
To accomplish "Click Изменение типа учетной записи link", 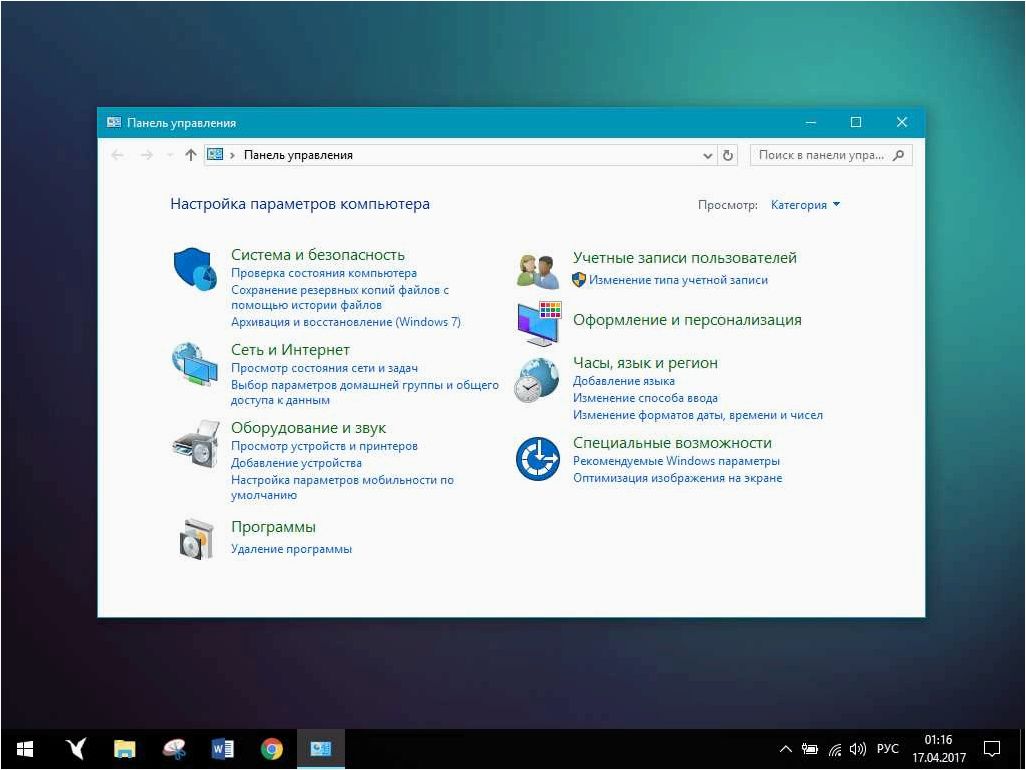I will pos(678,280).
